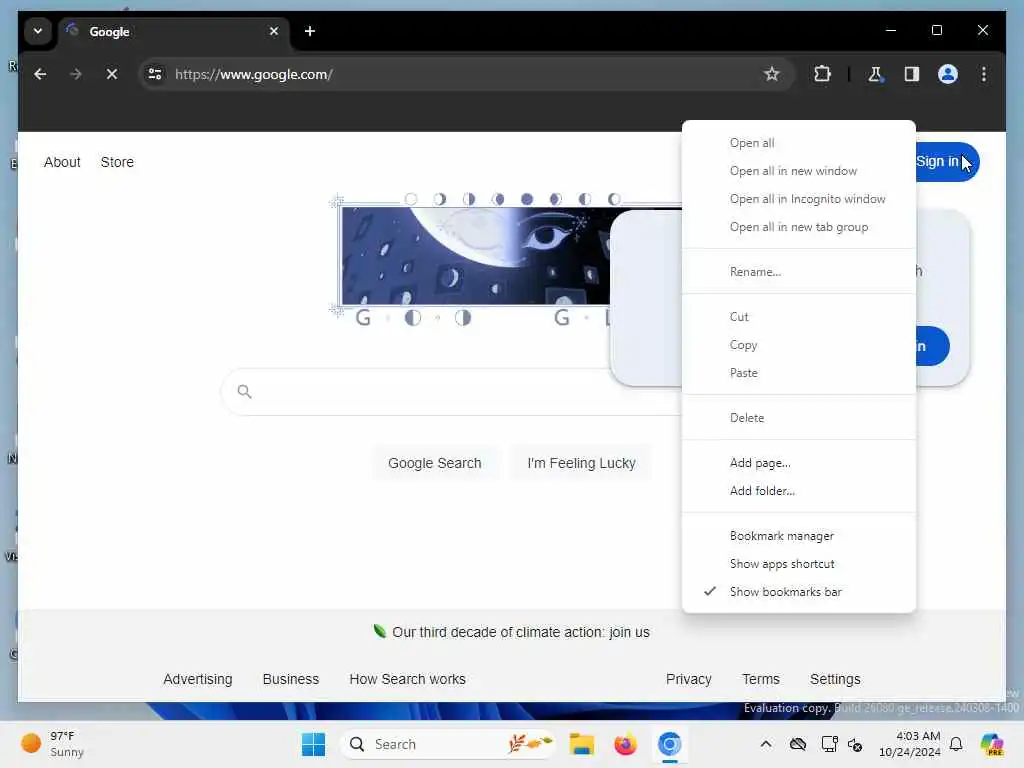The width and height of the screenshot is (1024, 768).
Task: Open the Copilot preview icon
Action: 992,744
